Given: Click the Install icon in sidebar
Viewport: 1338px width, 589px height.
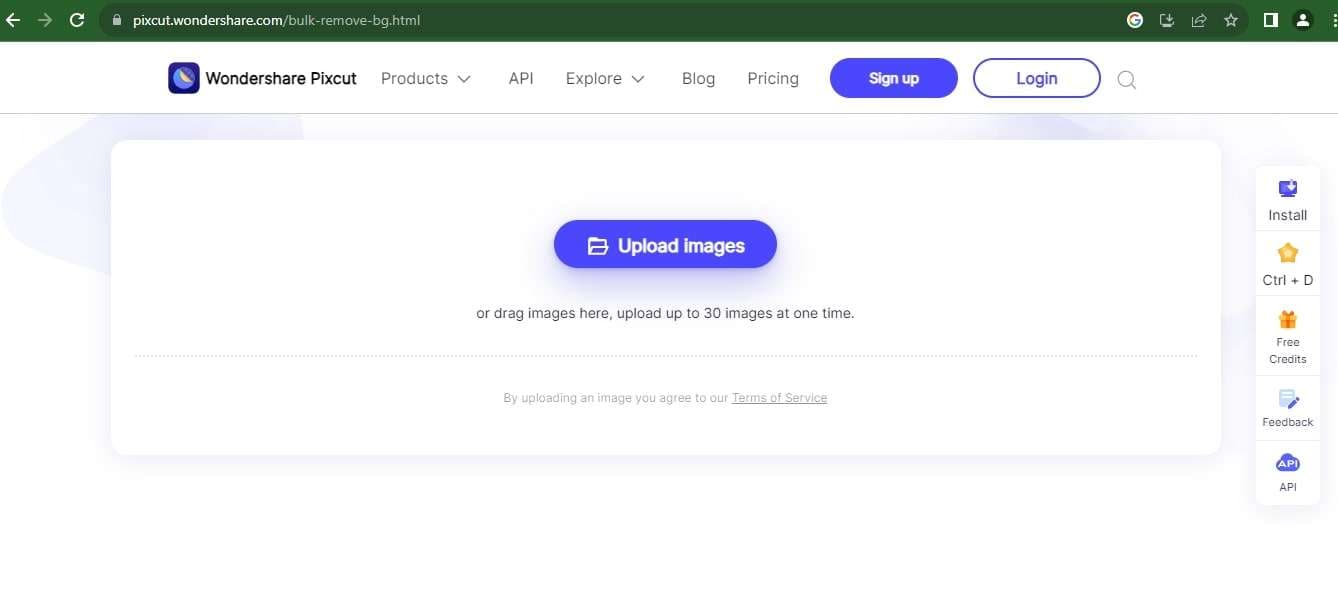Looking at the screenshot, I should click(1287, 189).
